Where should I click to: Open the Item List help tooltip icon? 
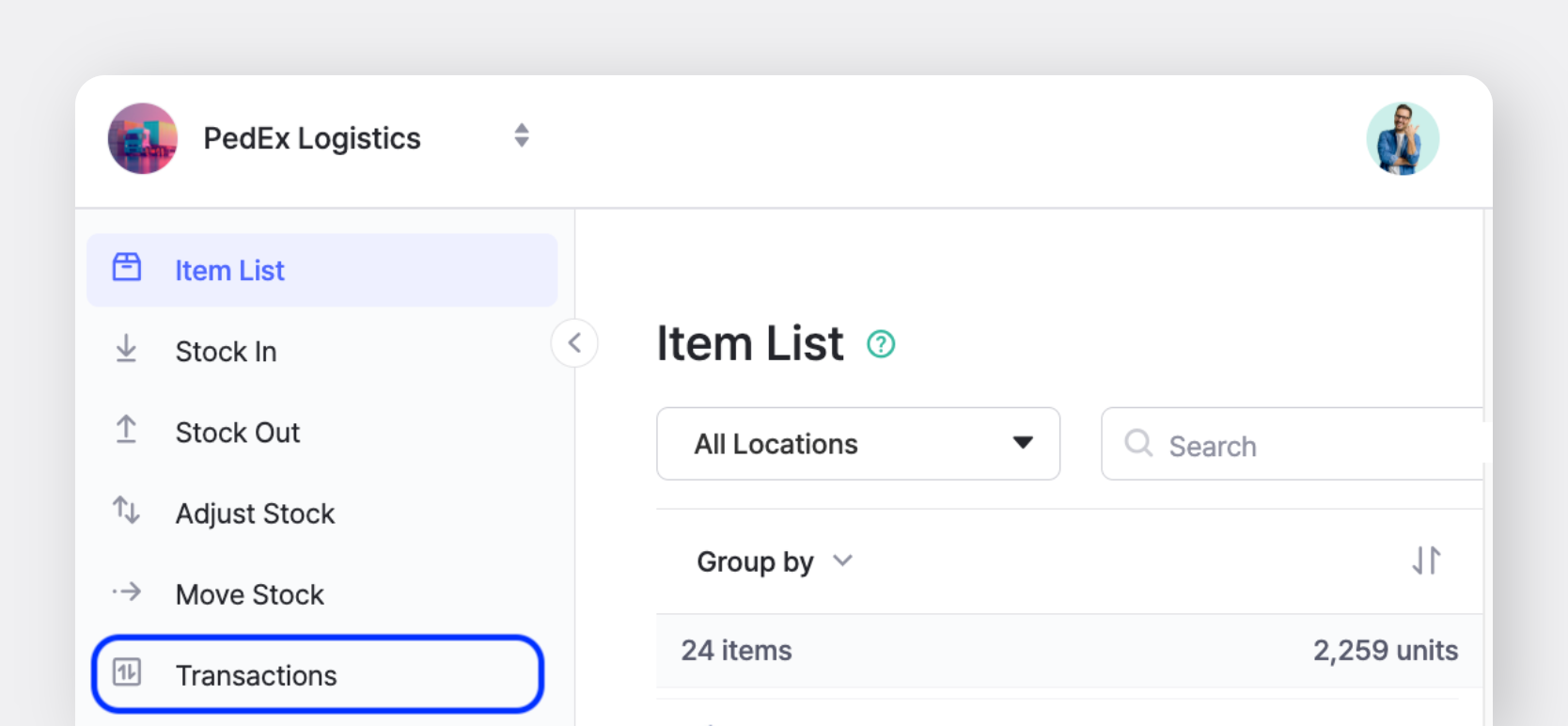[881, 344]
